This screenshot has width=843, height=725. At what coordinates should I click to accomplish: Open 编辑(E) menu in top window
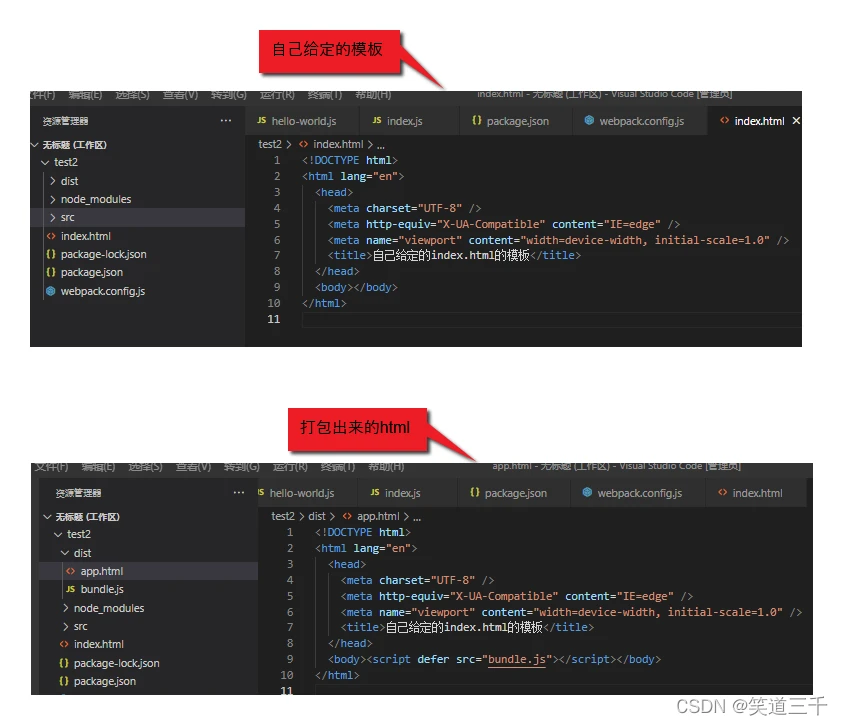tap(85, 95)
